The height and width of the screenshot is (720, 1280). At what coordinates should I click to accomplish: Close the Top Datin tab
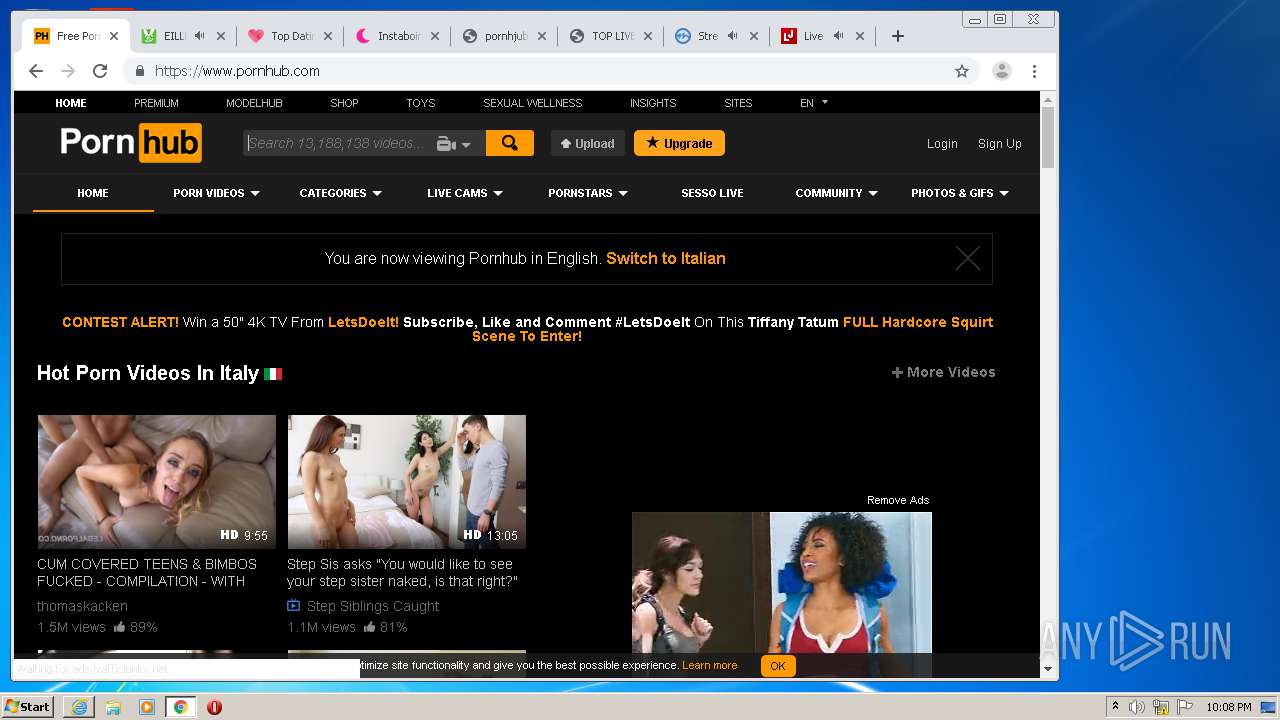328,36
